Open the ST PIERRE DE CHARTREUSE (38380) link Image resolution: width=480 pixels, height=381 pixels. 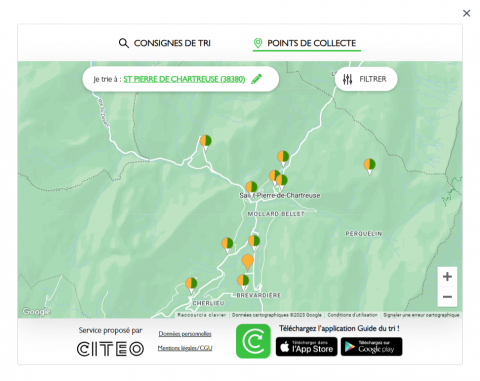(184, 79)
